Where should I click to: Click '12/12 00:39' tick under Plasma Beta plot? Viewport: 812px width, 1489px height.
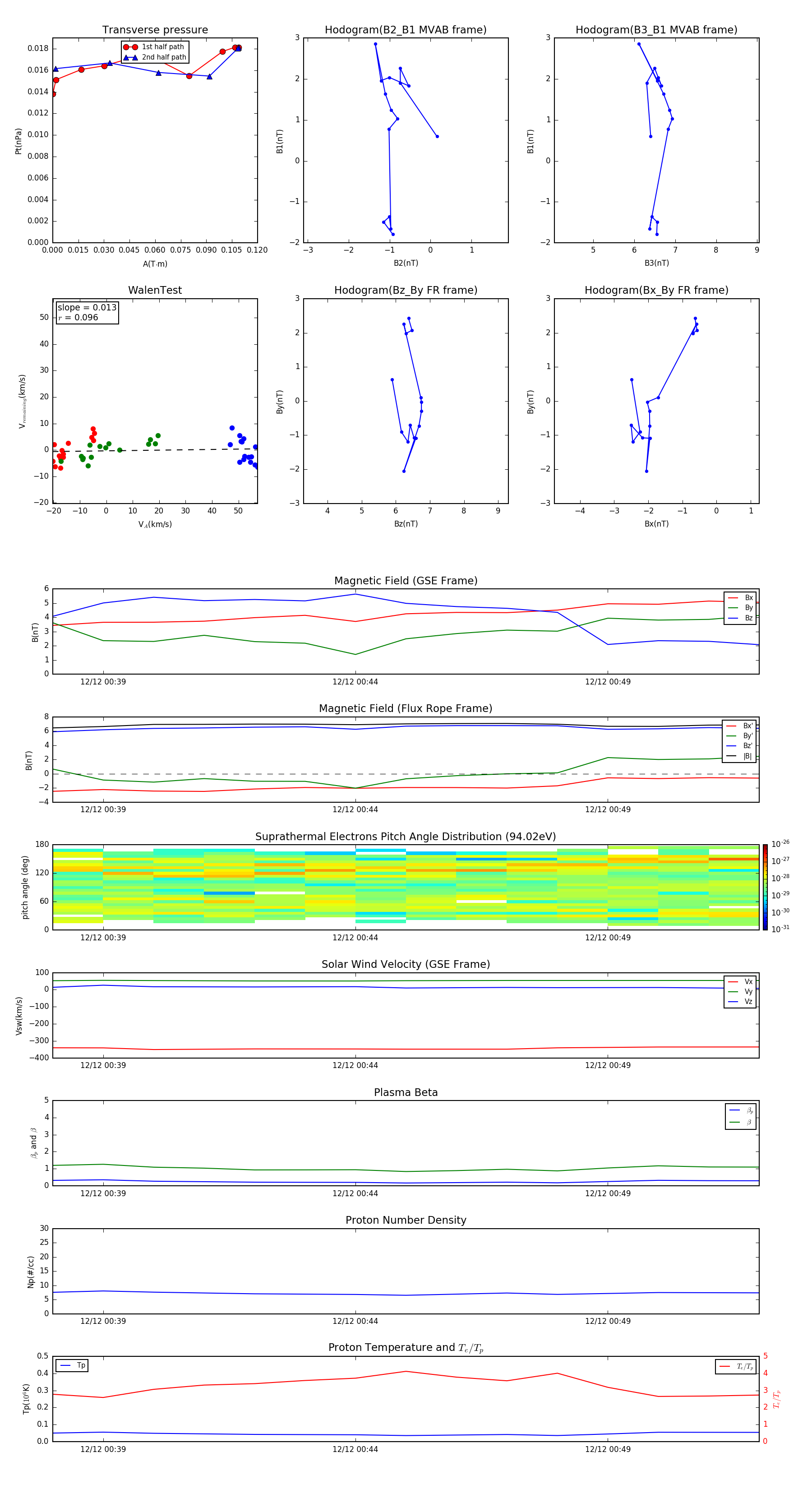(x=103, y=1193)
